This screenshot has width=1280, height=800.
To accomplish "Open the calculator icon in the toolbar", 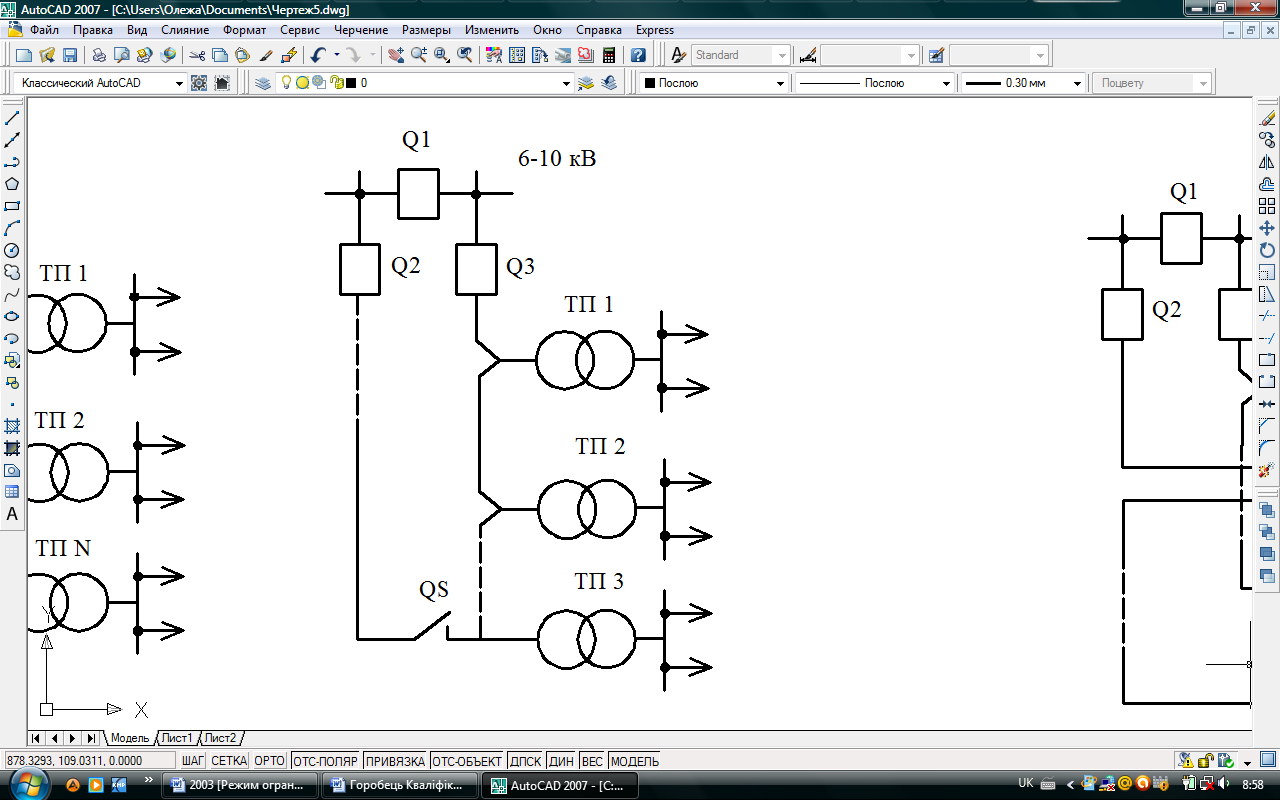I will coord(608,55).
